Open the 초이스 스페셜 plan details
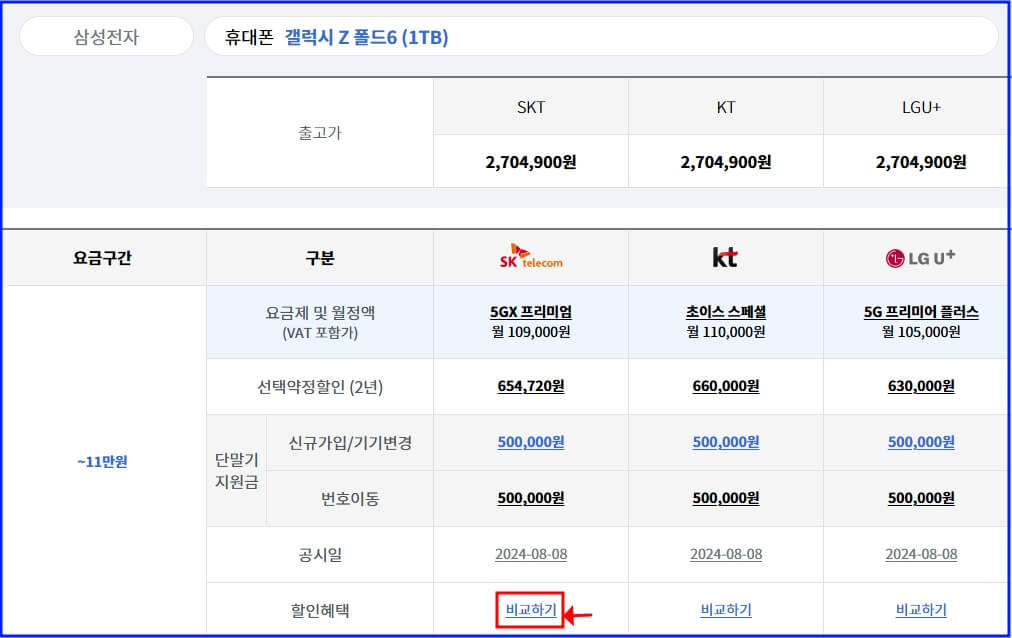The image size is (1012, 638). (725, 310)
